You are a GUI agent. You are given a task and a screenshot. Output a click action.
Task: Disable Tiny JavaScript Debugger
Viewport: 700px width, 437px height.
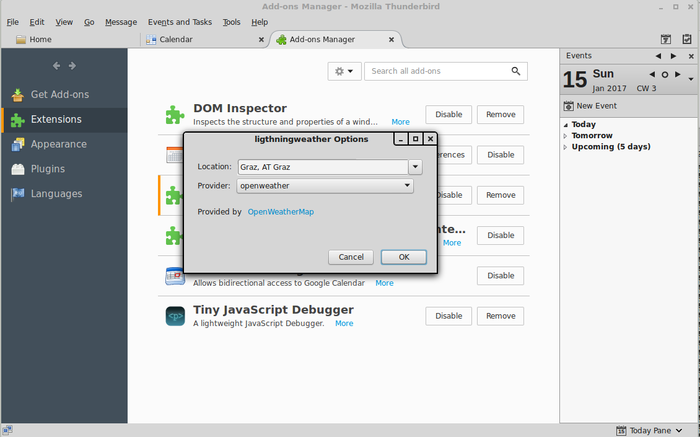point(449,316)
